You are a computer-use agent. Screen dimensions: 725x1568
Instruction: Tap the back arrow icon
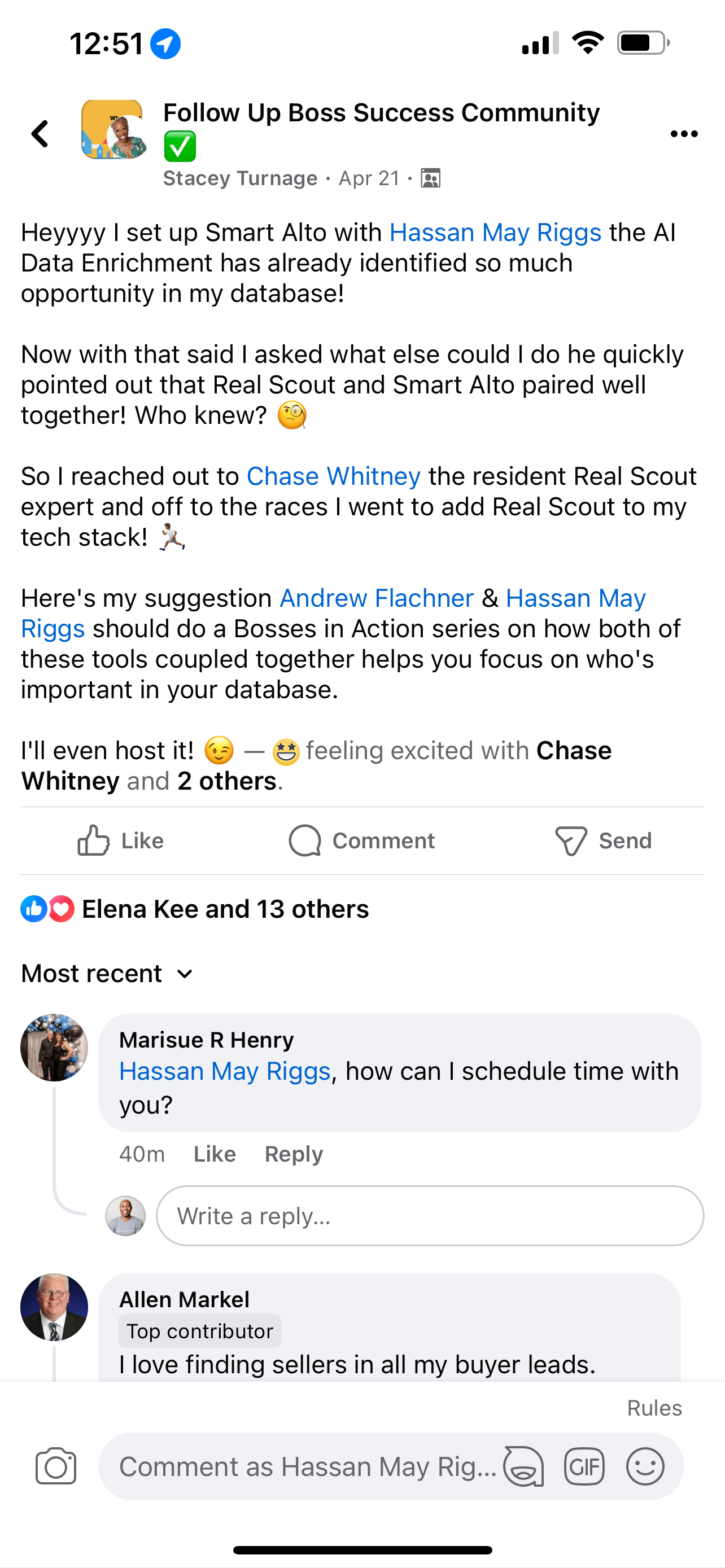click(40, 134)
